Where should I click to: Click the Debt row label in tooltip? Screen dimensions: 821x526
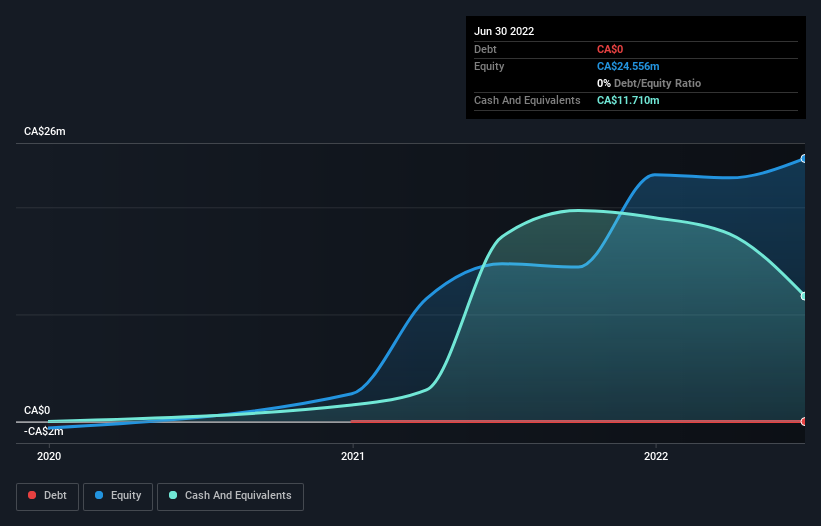tap(485, 49)
